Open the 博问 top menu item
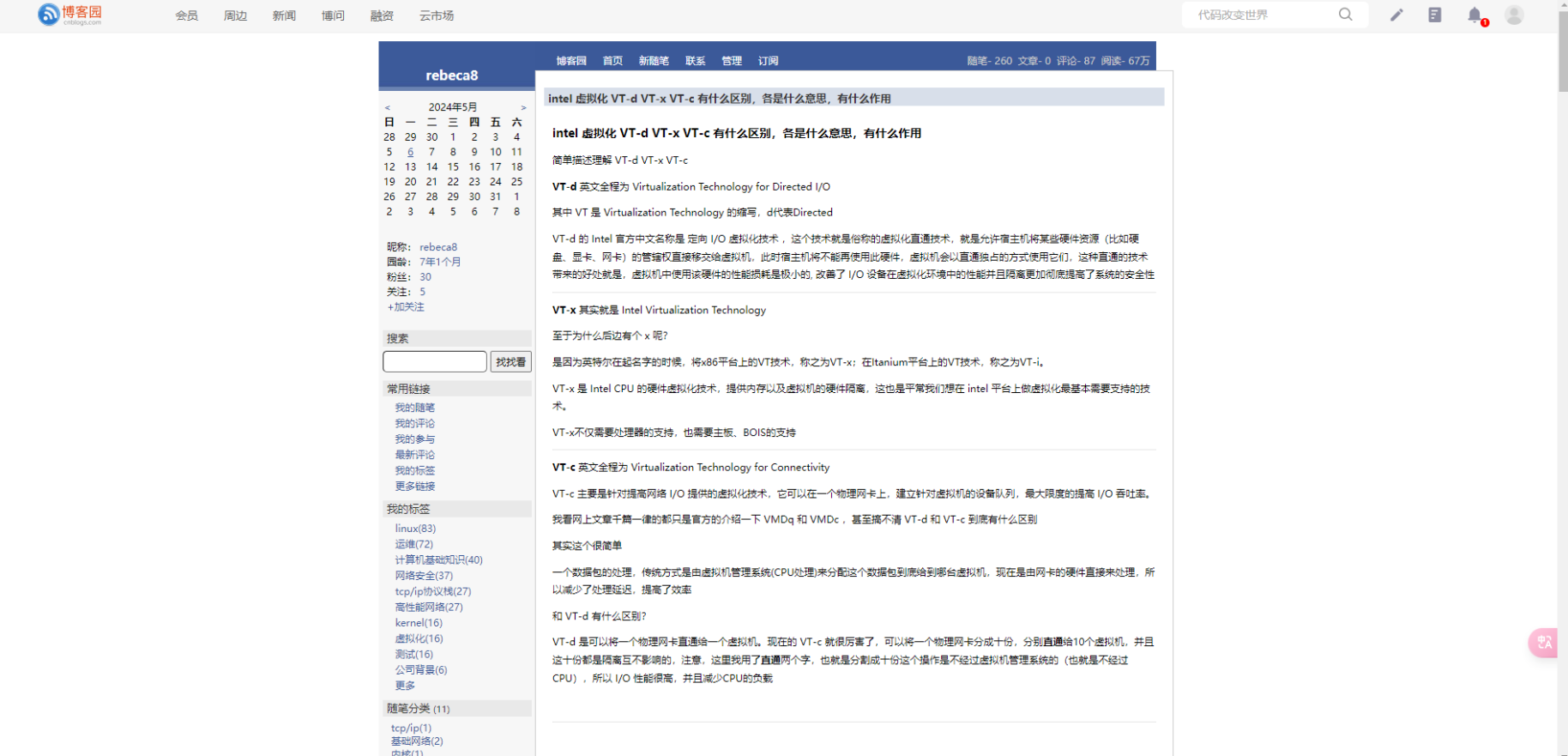1568x756 pixels. pos(333,15)
